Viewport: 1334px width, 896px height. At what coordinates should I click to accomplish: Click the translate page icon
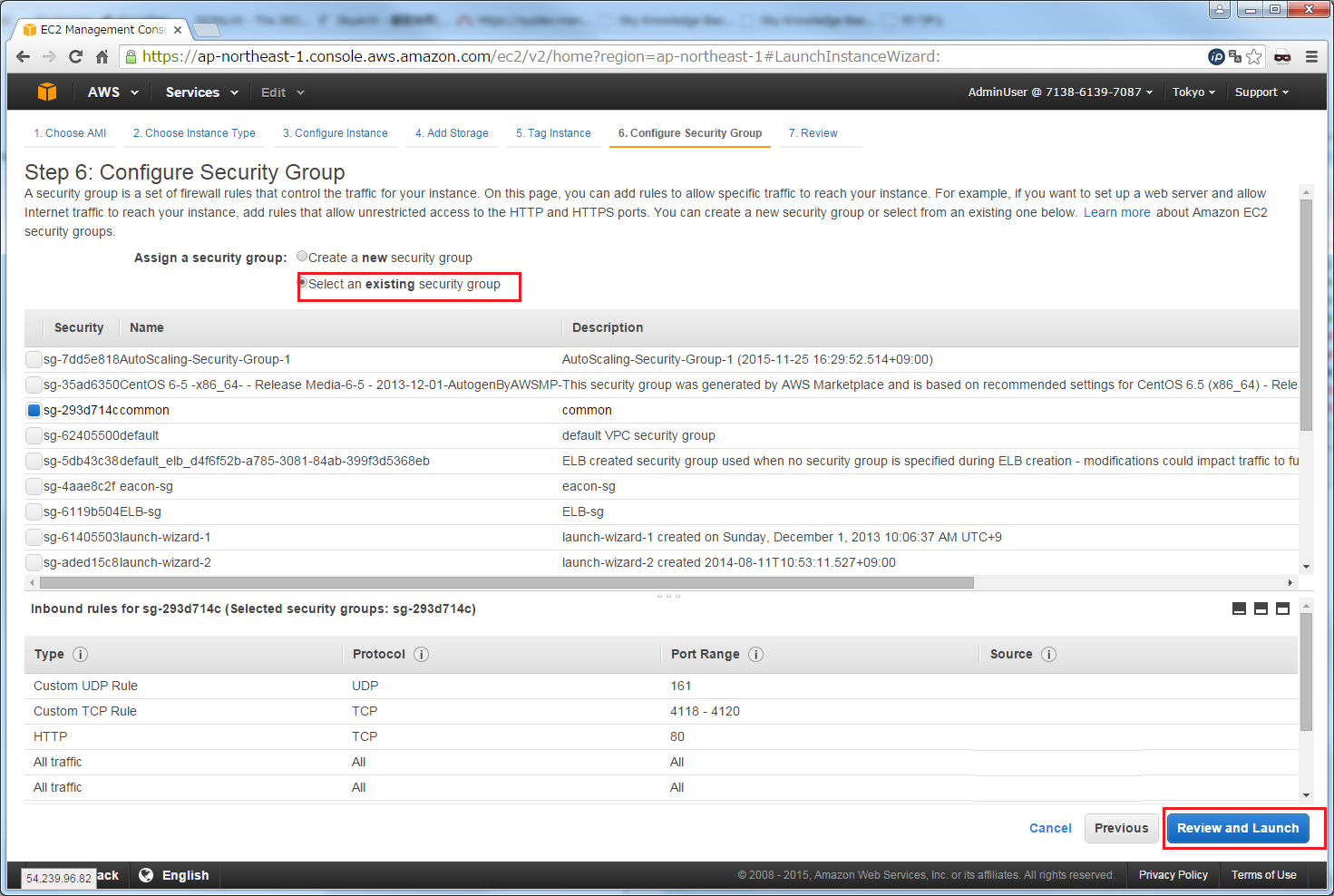[x=1235, y=56]
